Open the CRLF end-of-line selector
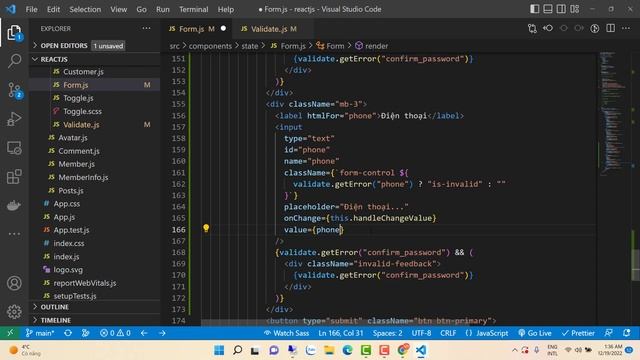The image size is (640, 360). point(448,333)
